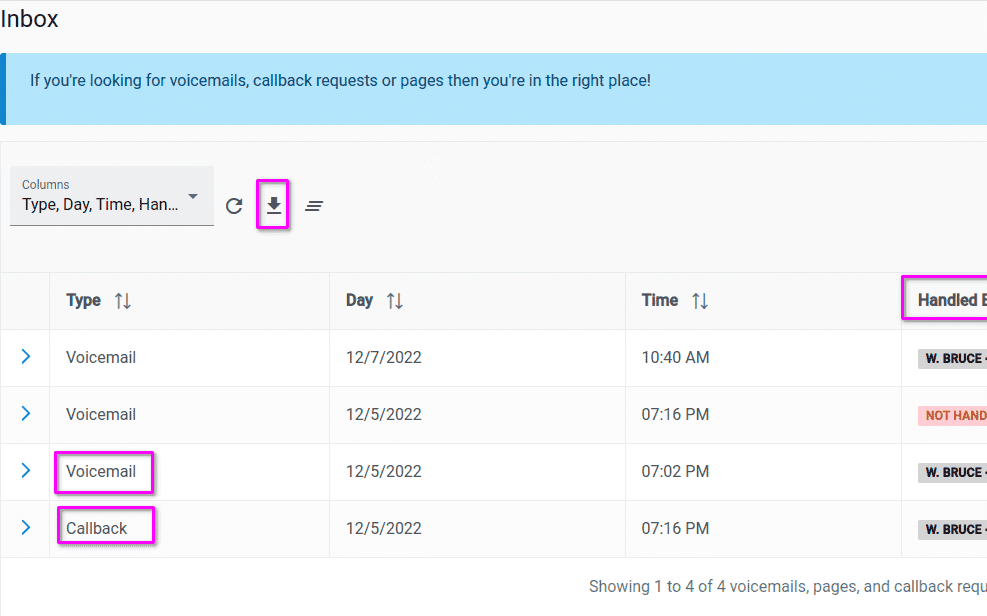Sort the Time column using its sort arrows
This screenshot has width=987, height=616.
(x=700, y=299)
